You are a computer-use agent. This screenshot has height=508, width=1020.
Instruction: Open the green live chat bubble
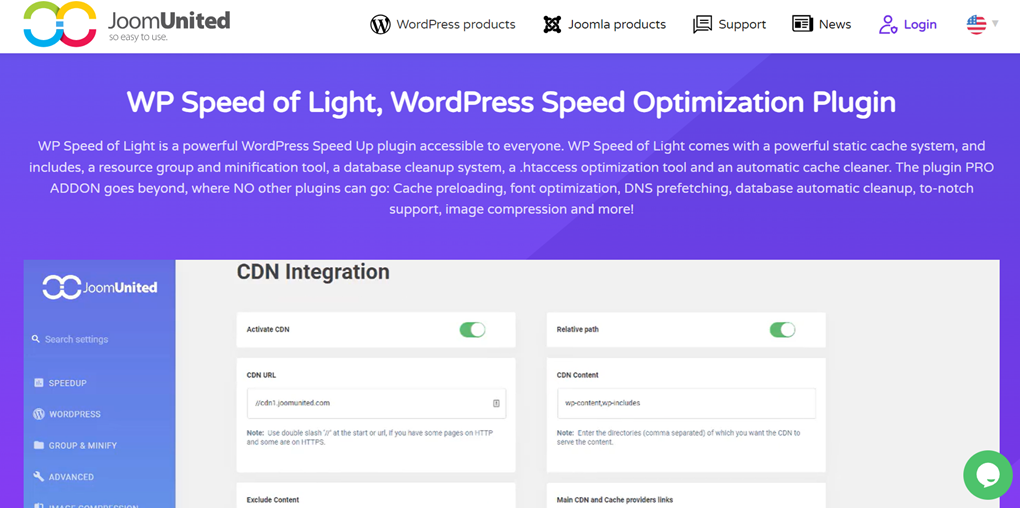(x=987, y=475)
